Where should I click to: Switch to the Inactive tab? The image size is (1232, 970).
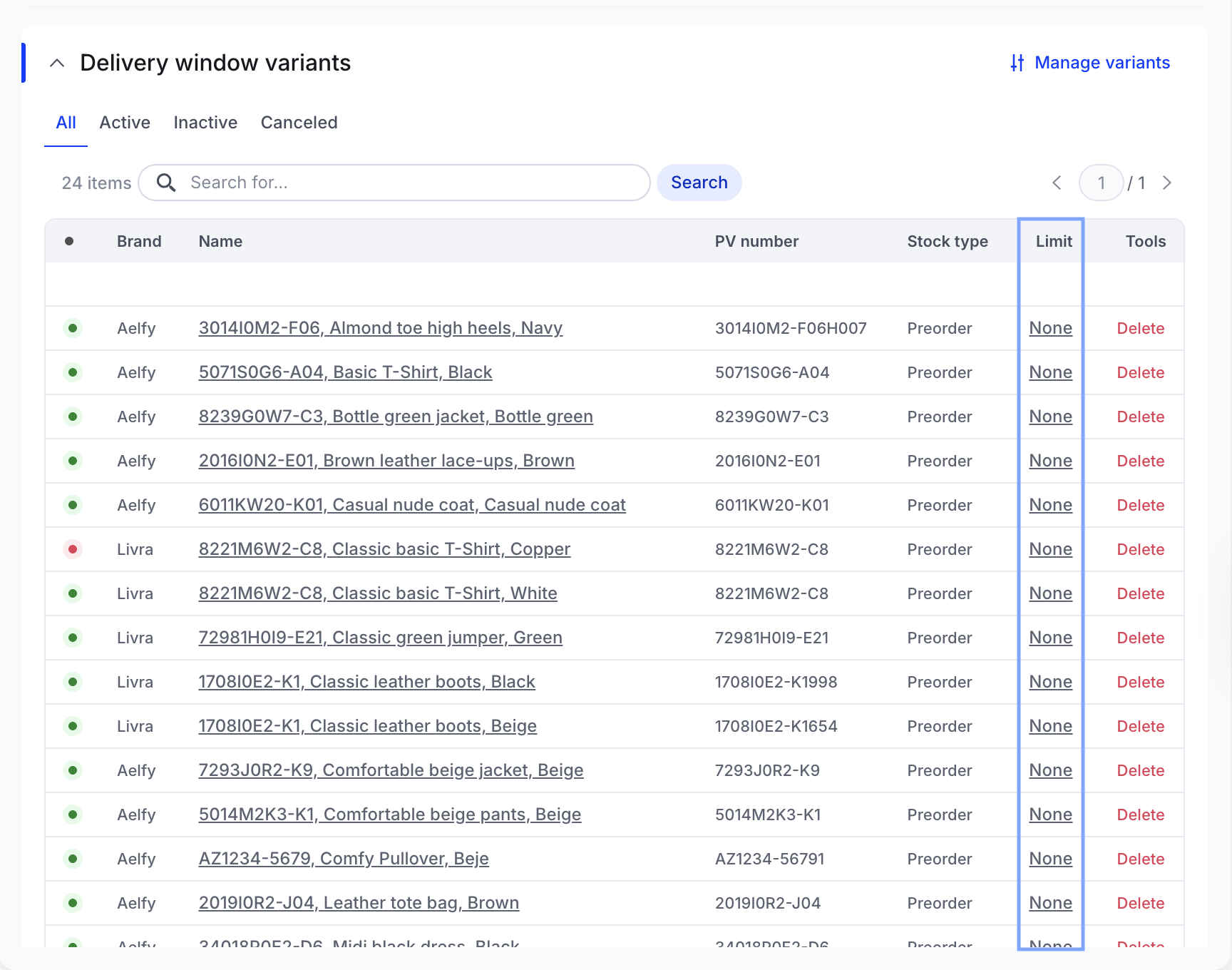tap(205, 123)
